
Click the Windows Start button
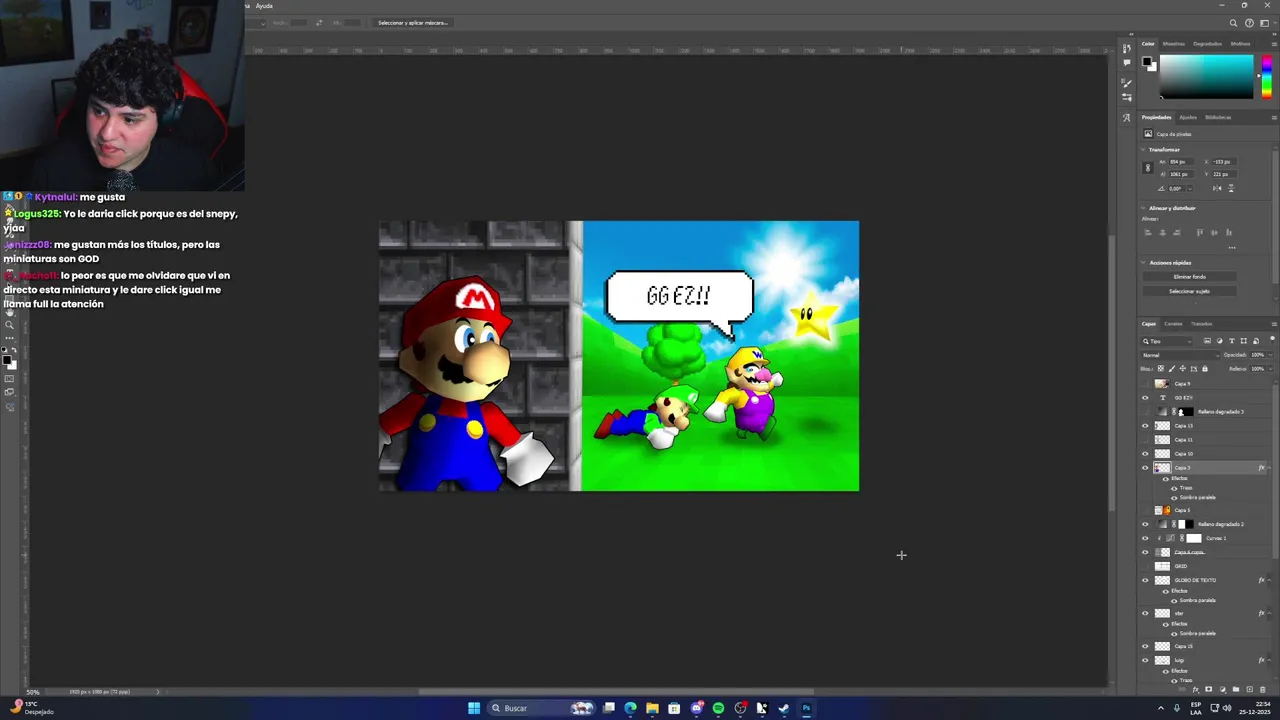point(474,708)
